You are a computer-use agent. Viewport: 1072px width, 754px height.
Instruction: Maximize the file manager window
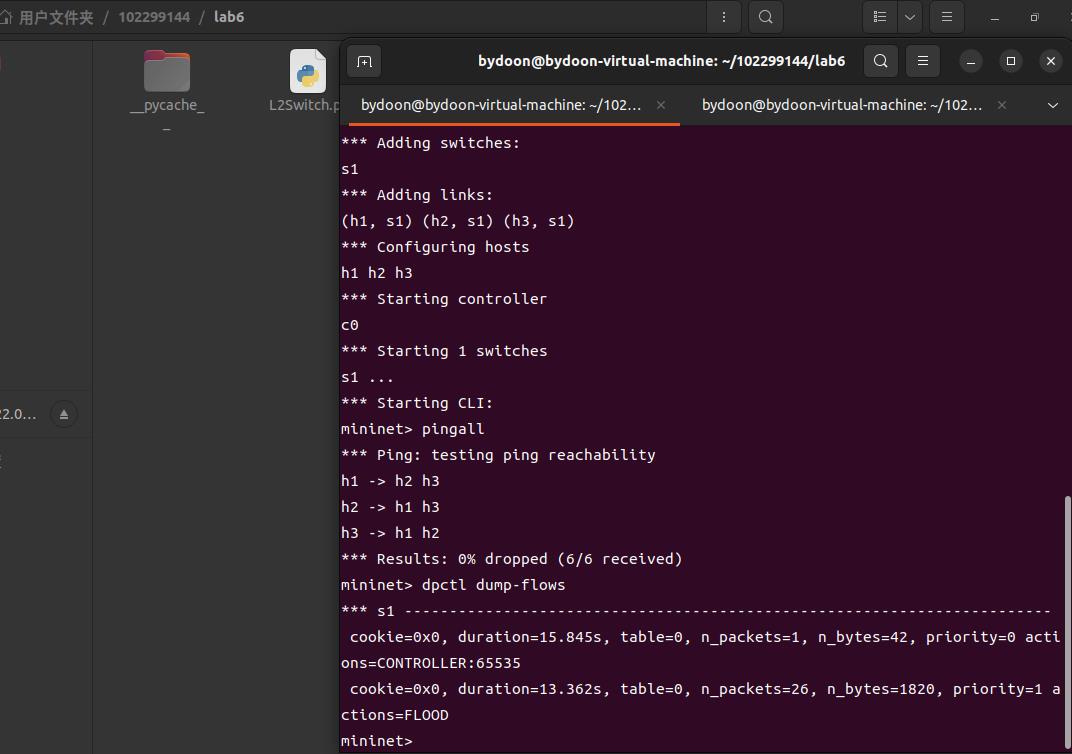(x=1034, y=18)
